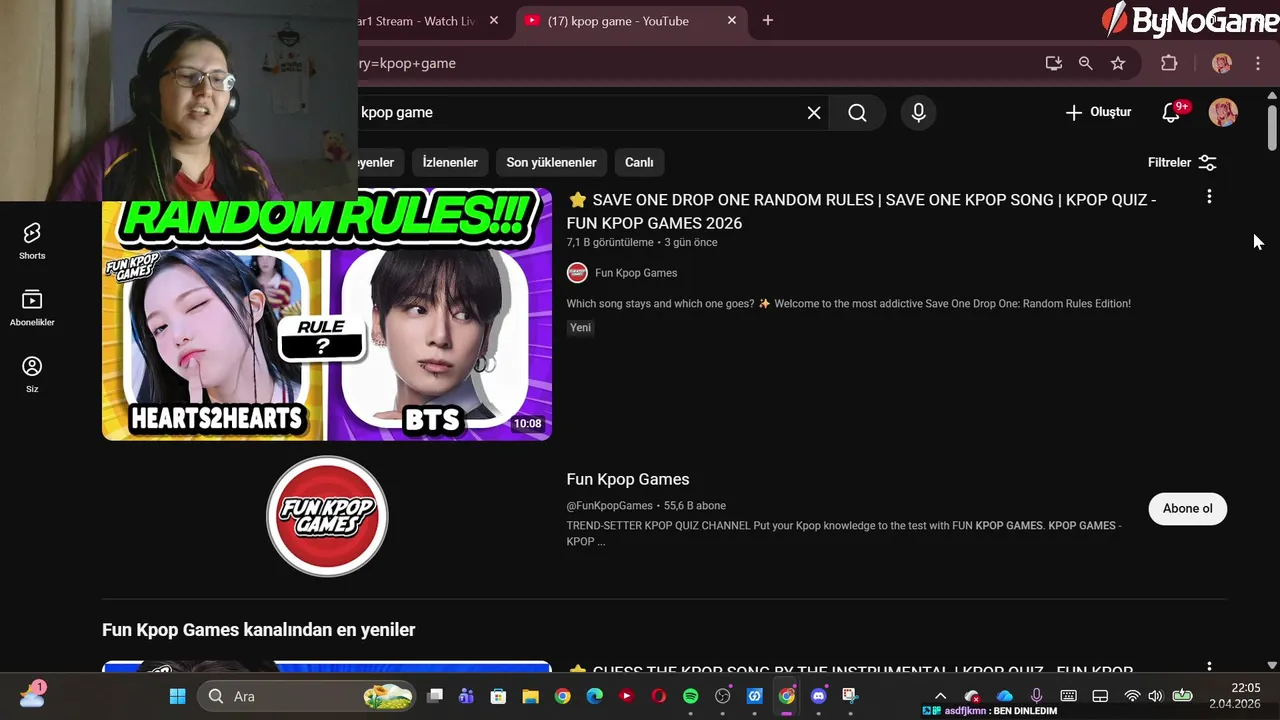
Task: Open the Filtreler search filters
Action: 1182,162
